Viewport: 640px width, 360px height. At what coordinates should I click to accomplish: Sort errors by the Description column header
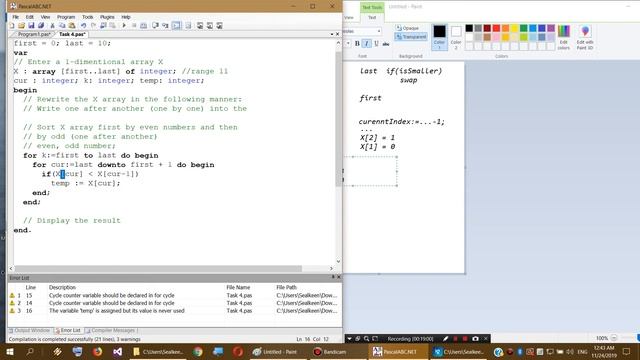click(x=62, y=287)
